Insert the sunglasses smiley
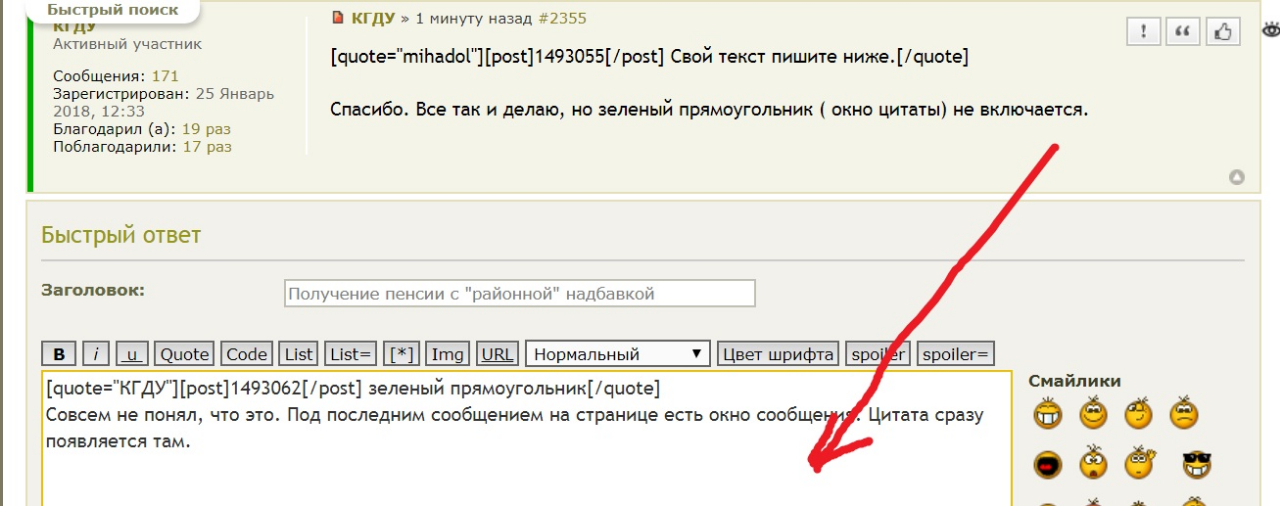 (1196, 464)
